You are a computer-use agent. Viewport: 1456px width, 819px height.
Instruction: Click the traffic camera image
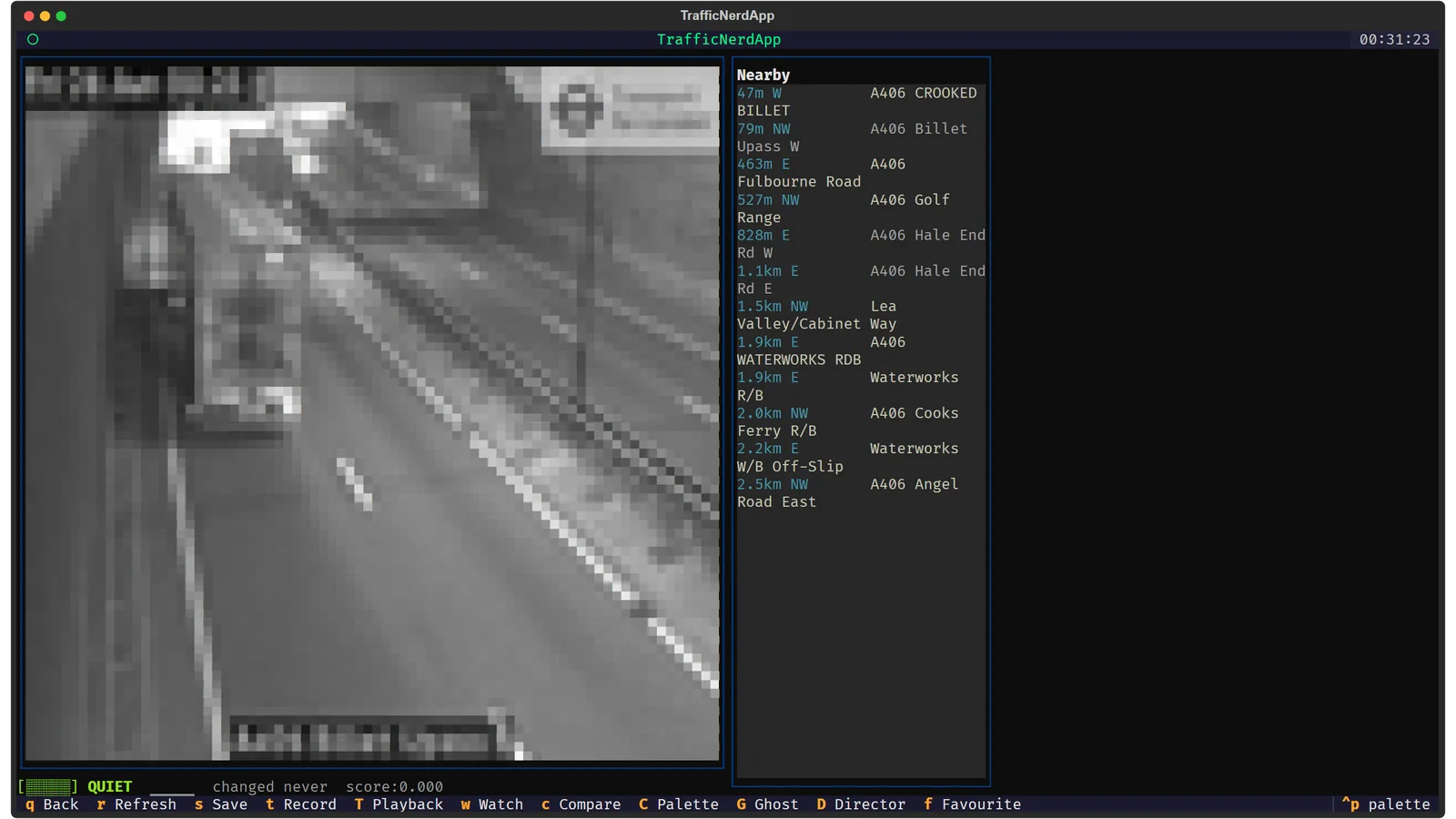(x=372, y=413)
